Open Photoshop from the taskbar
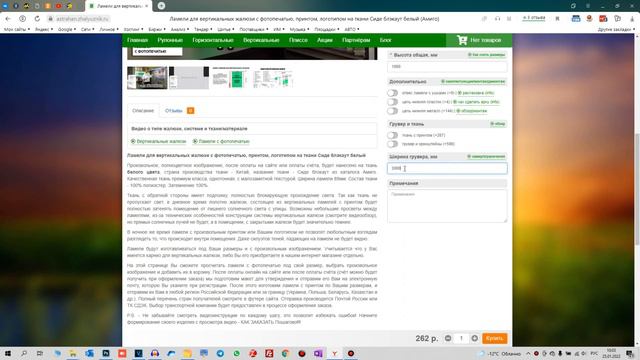 [106, 353]
